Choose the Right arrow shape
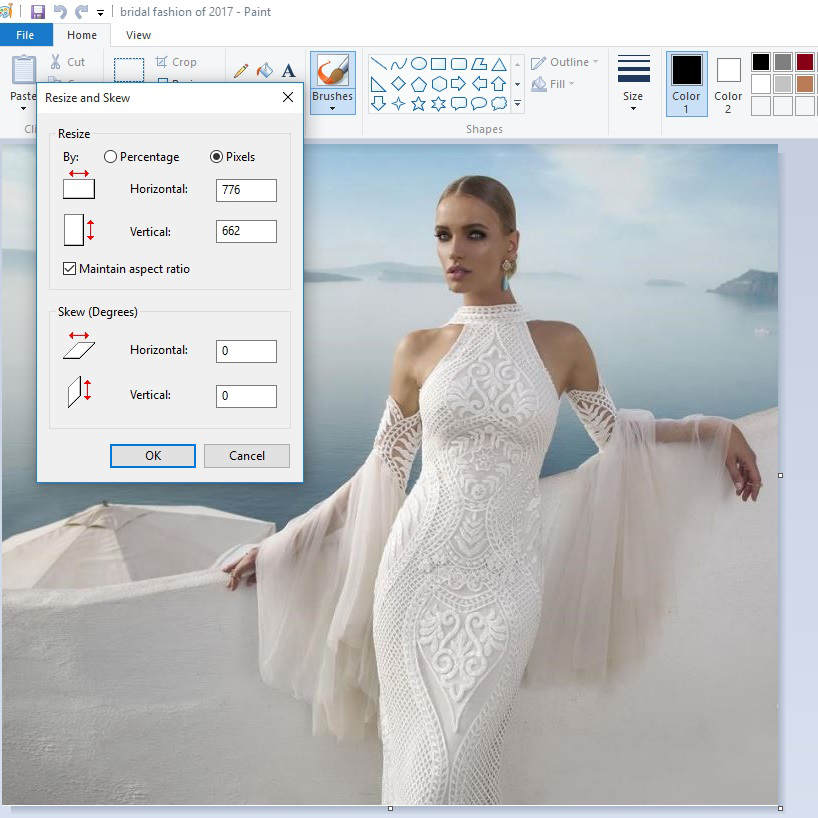 click(459, 84)
